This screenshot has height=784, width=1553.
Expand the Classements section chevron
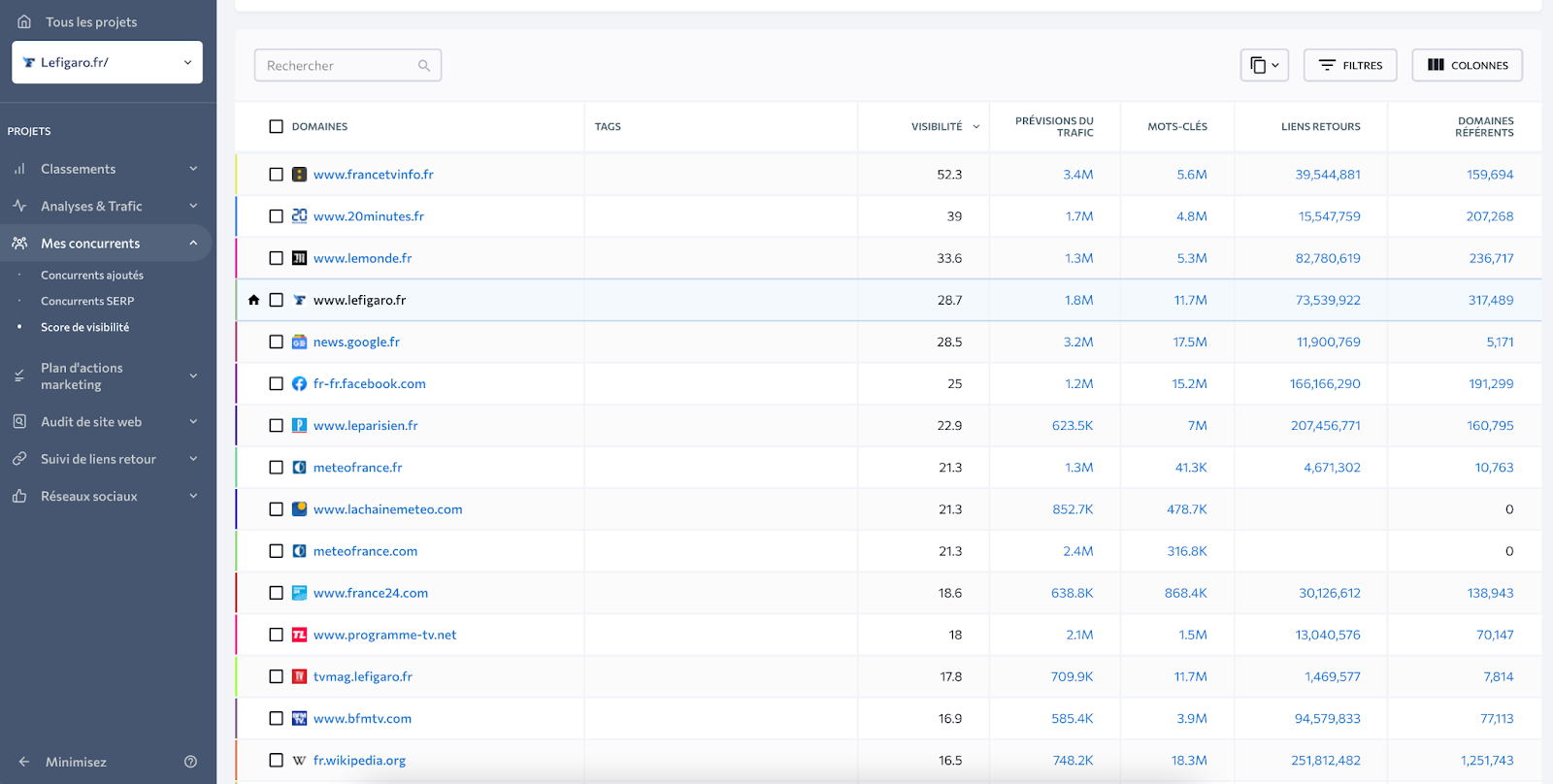pyautogui.click(x=193, y=169)
